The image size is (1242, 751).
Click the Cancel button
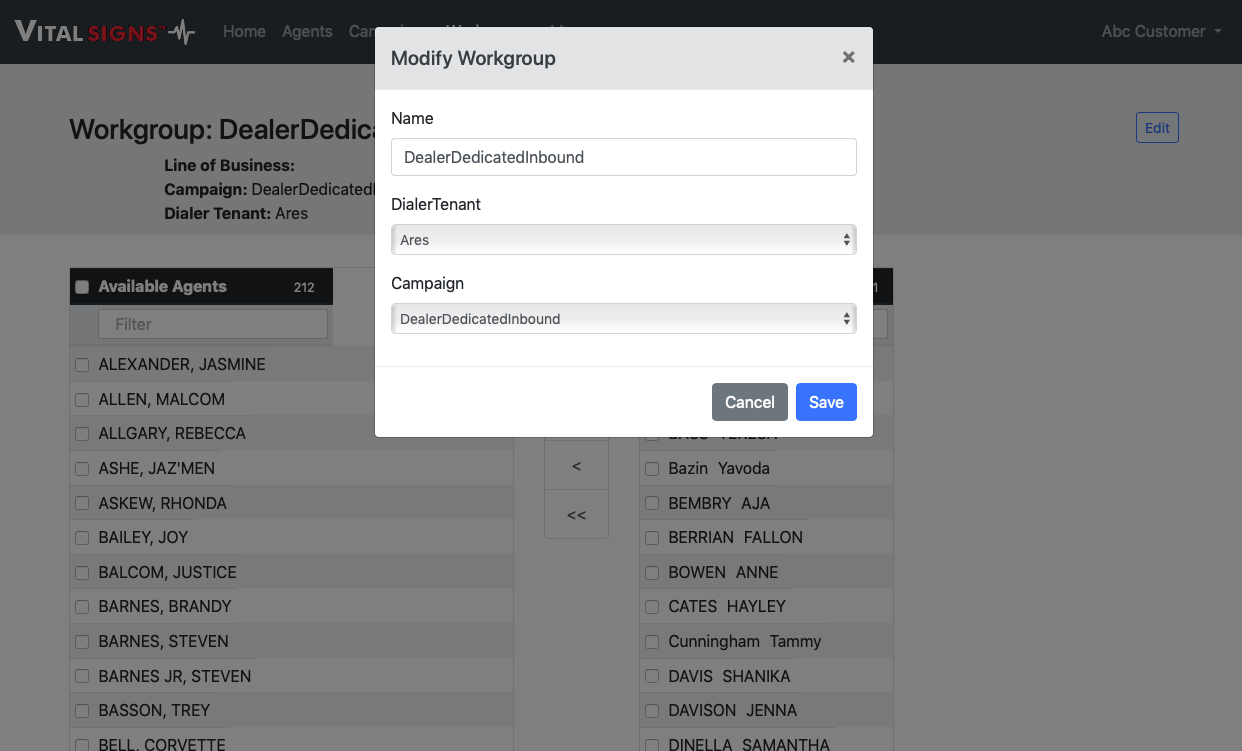coord(749,402)
